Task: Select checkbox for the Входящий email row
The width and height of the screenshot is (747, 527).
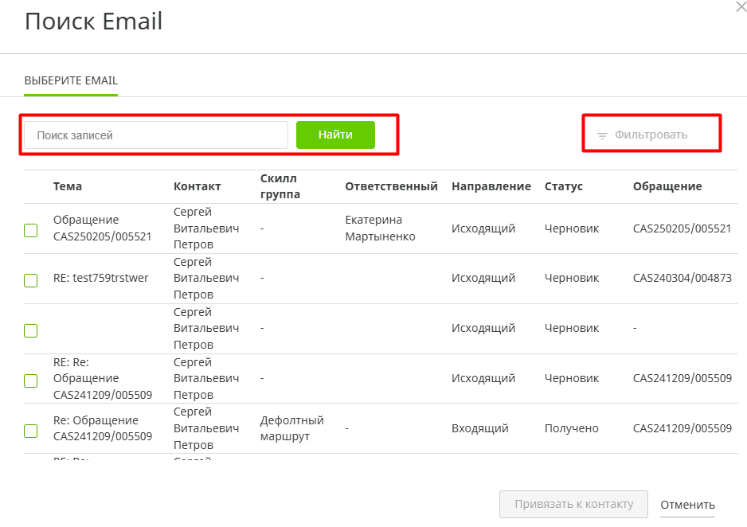Action: (x=31, y=430)
